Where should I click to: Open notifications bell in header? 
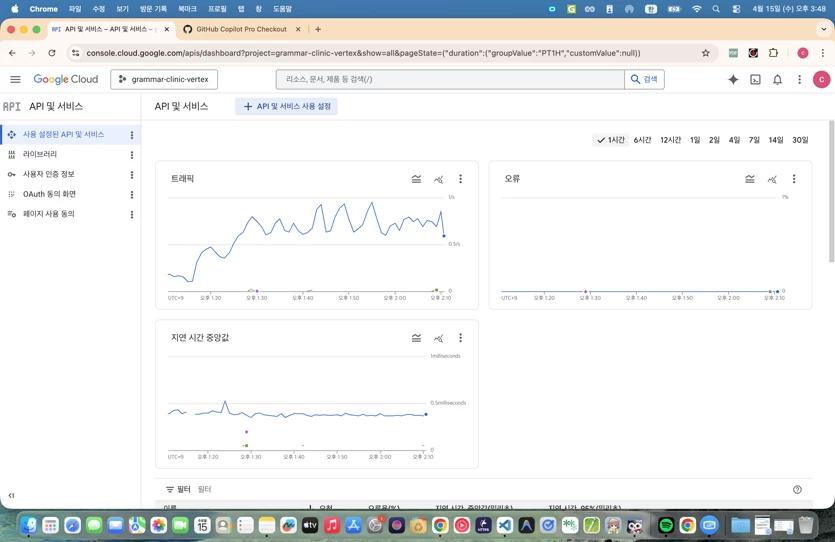point(777,79)
